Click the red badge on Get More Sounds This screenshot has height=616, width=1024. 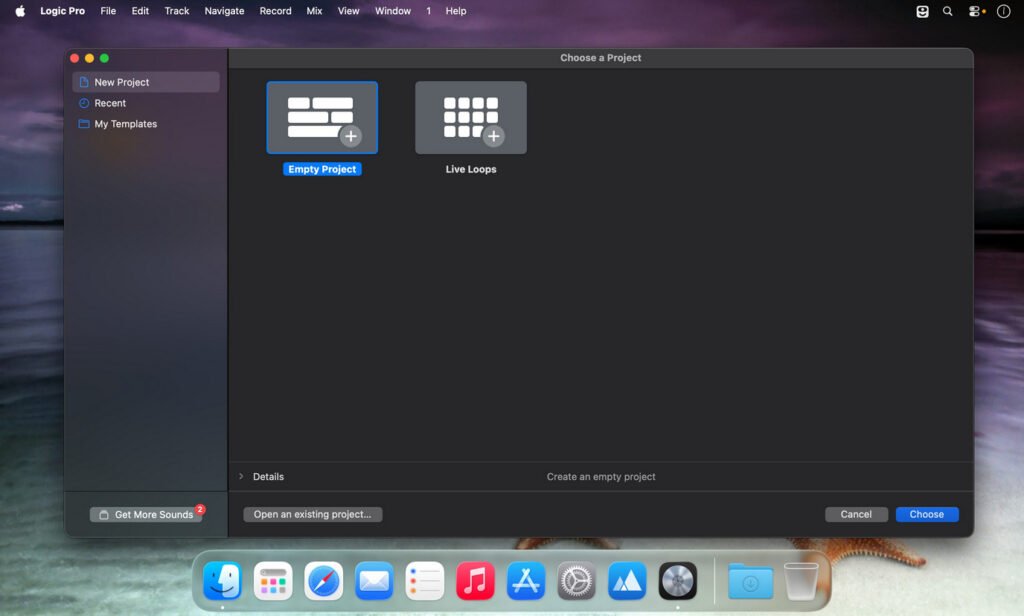coord(200,509)
